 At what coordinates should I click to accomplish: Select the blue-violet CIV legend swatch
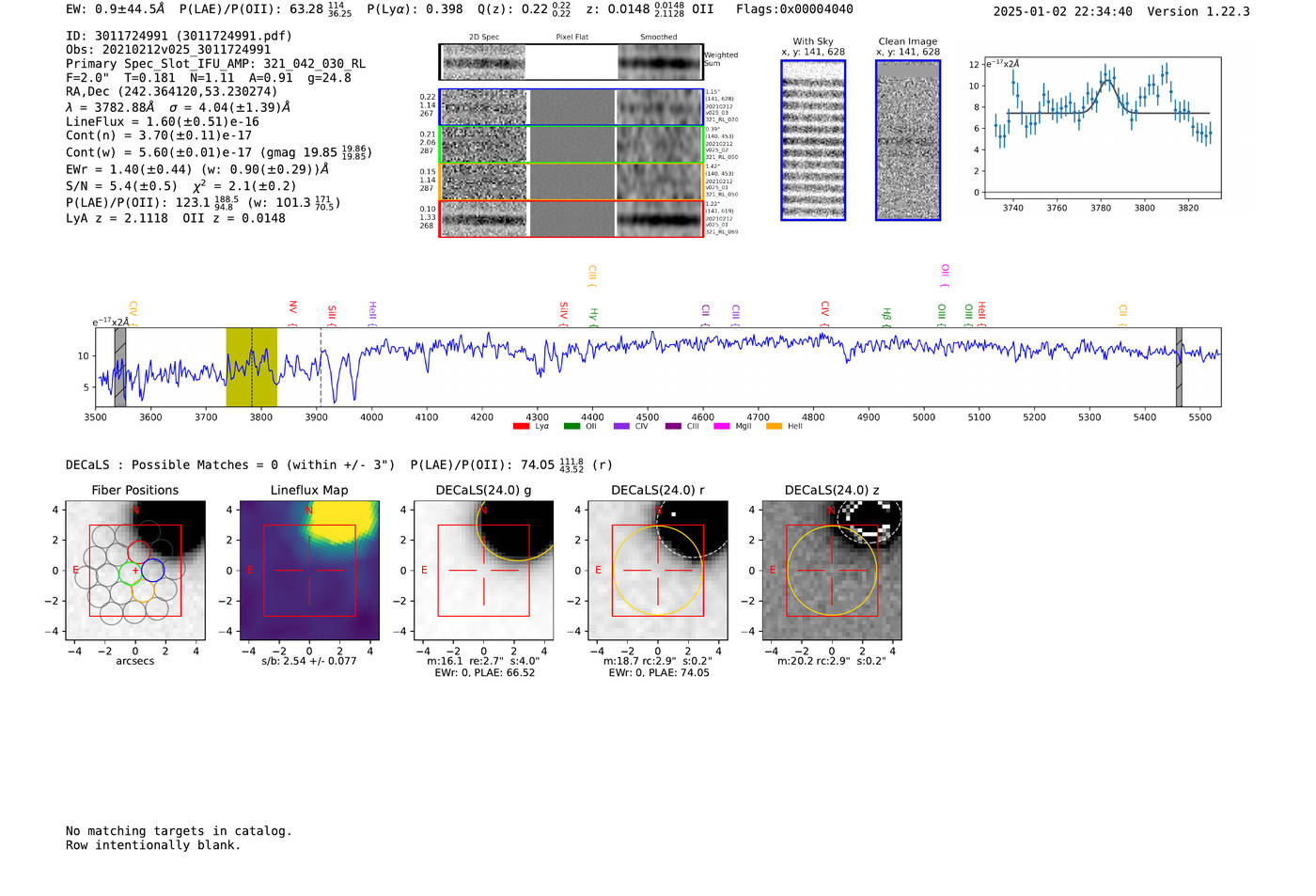coord(621,427)
